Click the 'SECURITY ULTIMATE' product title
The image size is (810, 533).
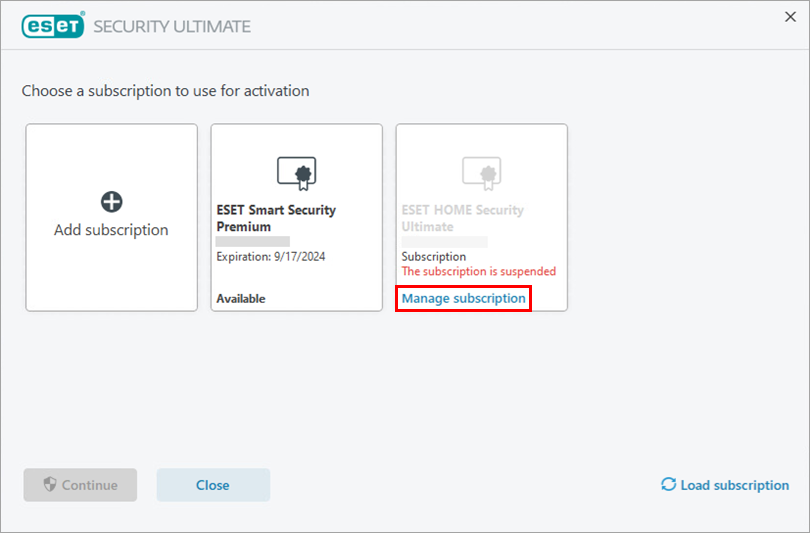[x=172, y=26]
